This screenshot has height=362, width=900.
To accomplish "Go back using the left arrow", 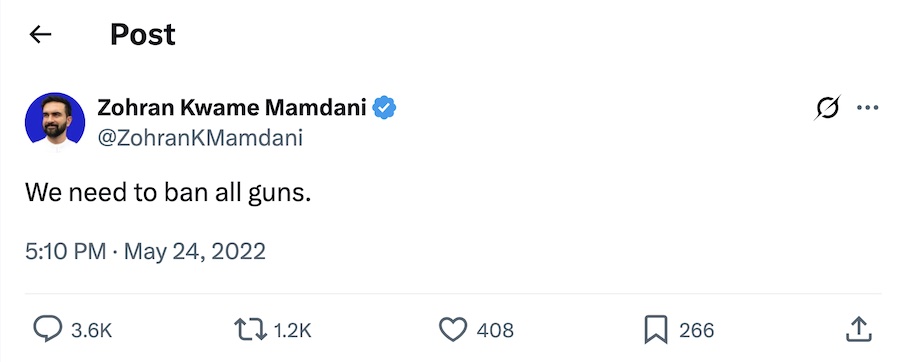I will coord(40,34).
